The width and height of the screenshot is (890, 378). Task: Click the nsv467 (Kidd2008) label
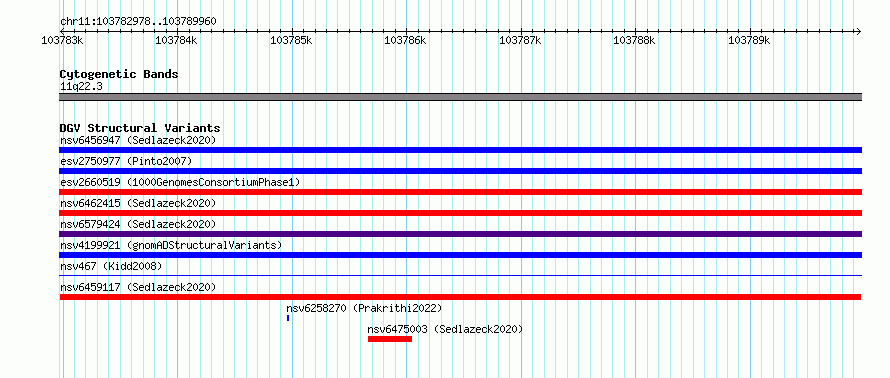click(111, 266)
